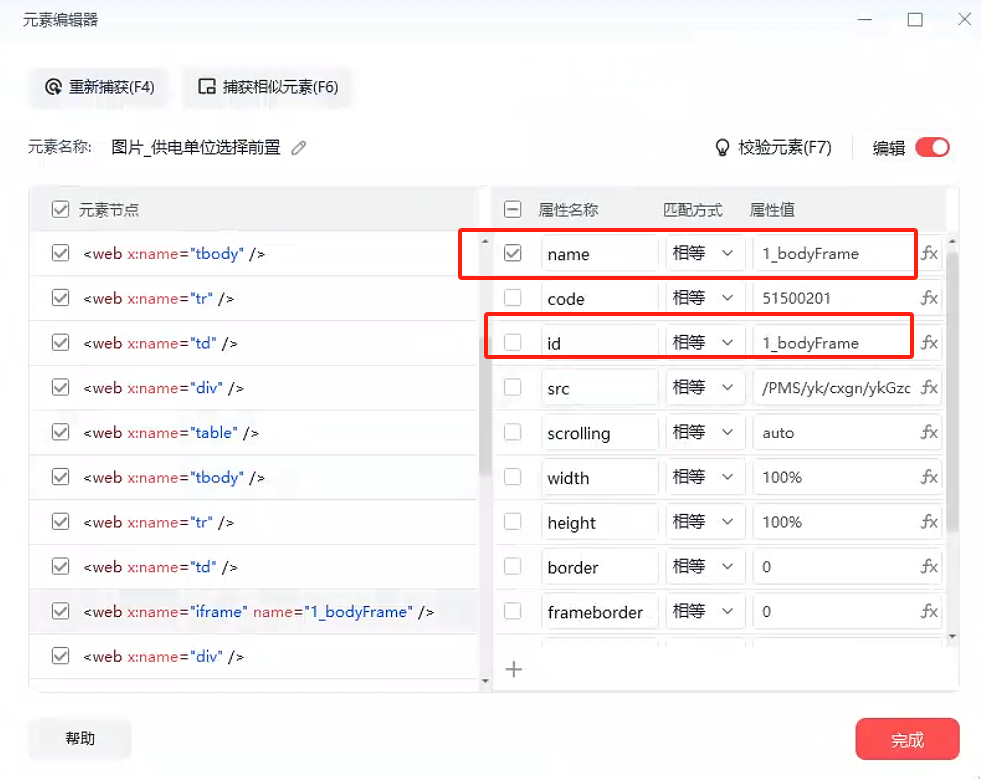Click the 匹配方式 column header
The image size is (981, 779).
point(693,210)
